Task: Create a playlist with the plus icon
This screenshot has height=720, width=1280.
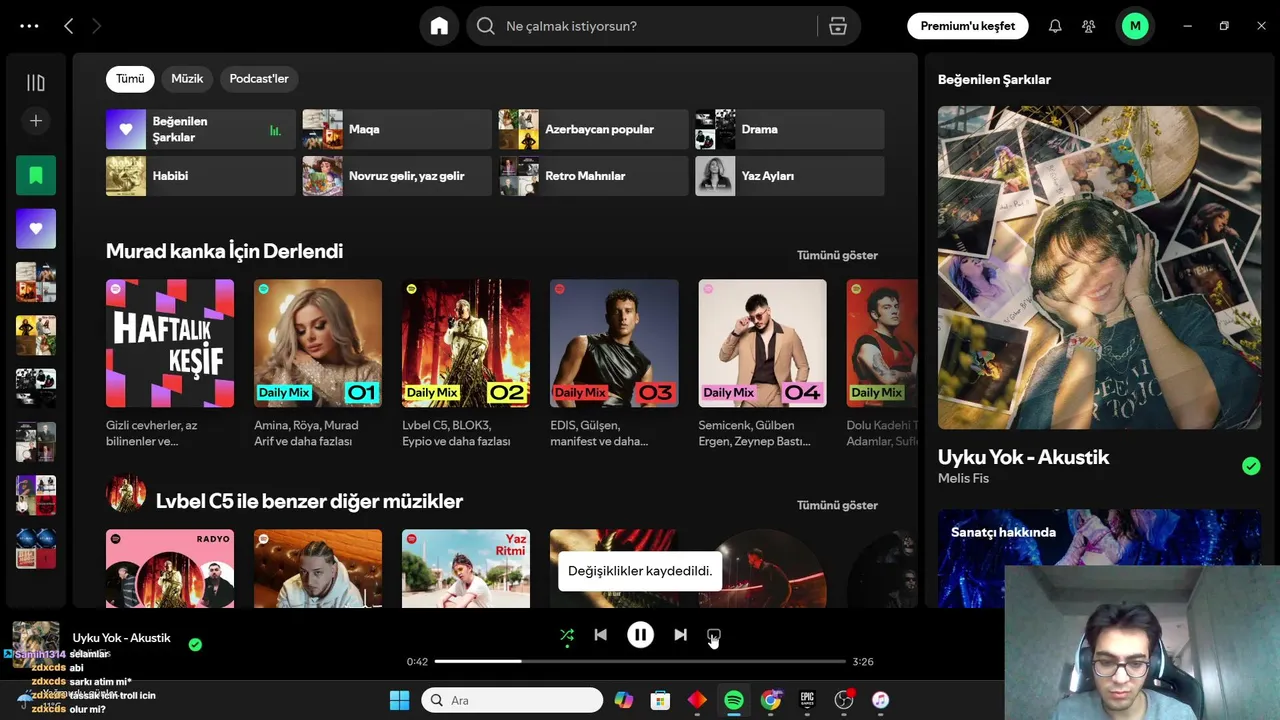Action: (x=36, y=121)
